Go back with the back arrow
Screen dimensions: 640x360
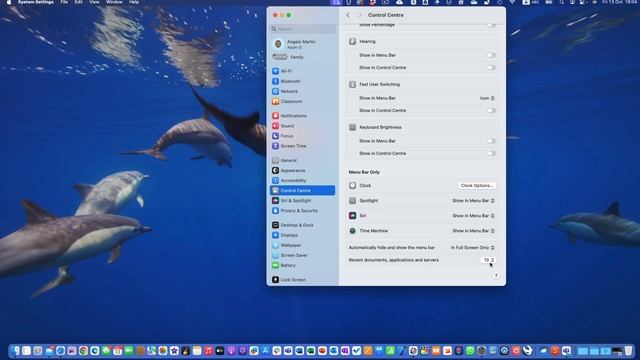(348, 15)
